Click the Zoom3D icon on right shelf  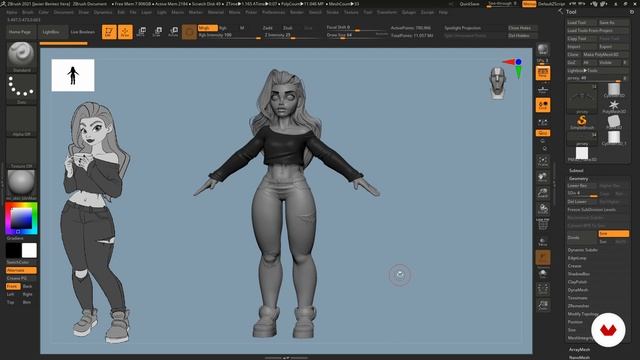coord(543,193)
